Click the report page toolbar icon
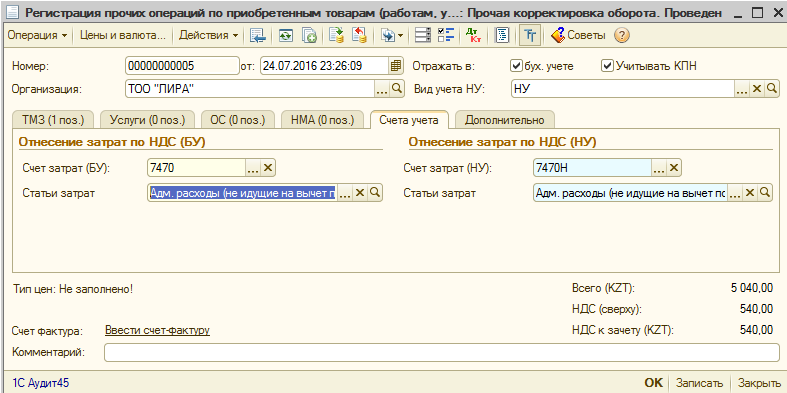Viewport: 787px width, 393px height. pyautogui.click(x=502, y=36)
